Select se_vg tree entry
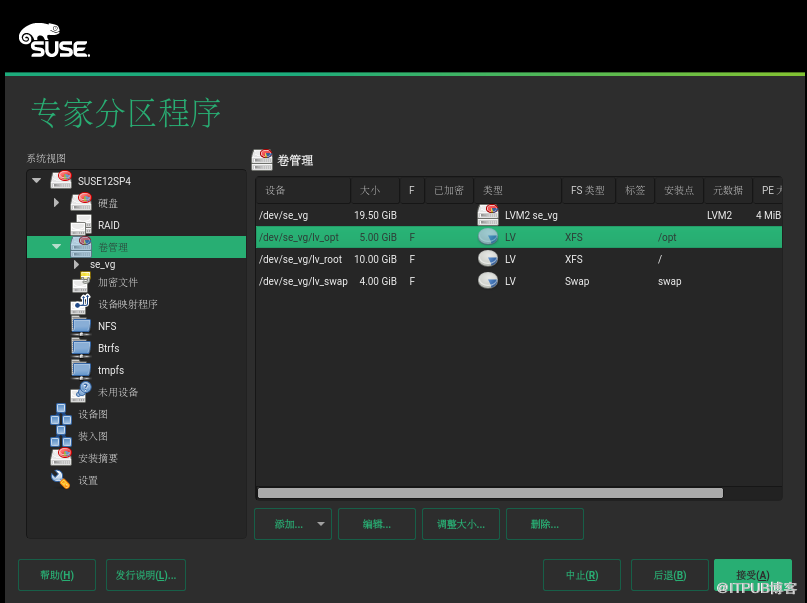The width and height of the screenshot is (807, 603). (x=102, y=264)
